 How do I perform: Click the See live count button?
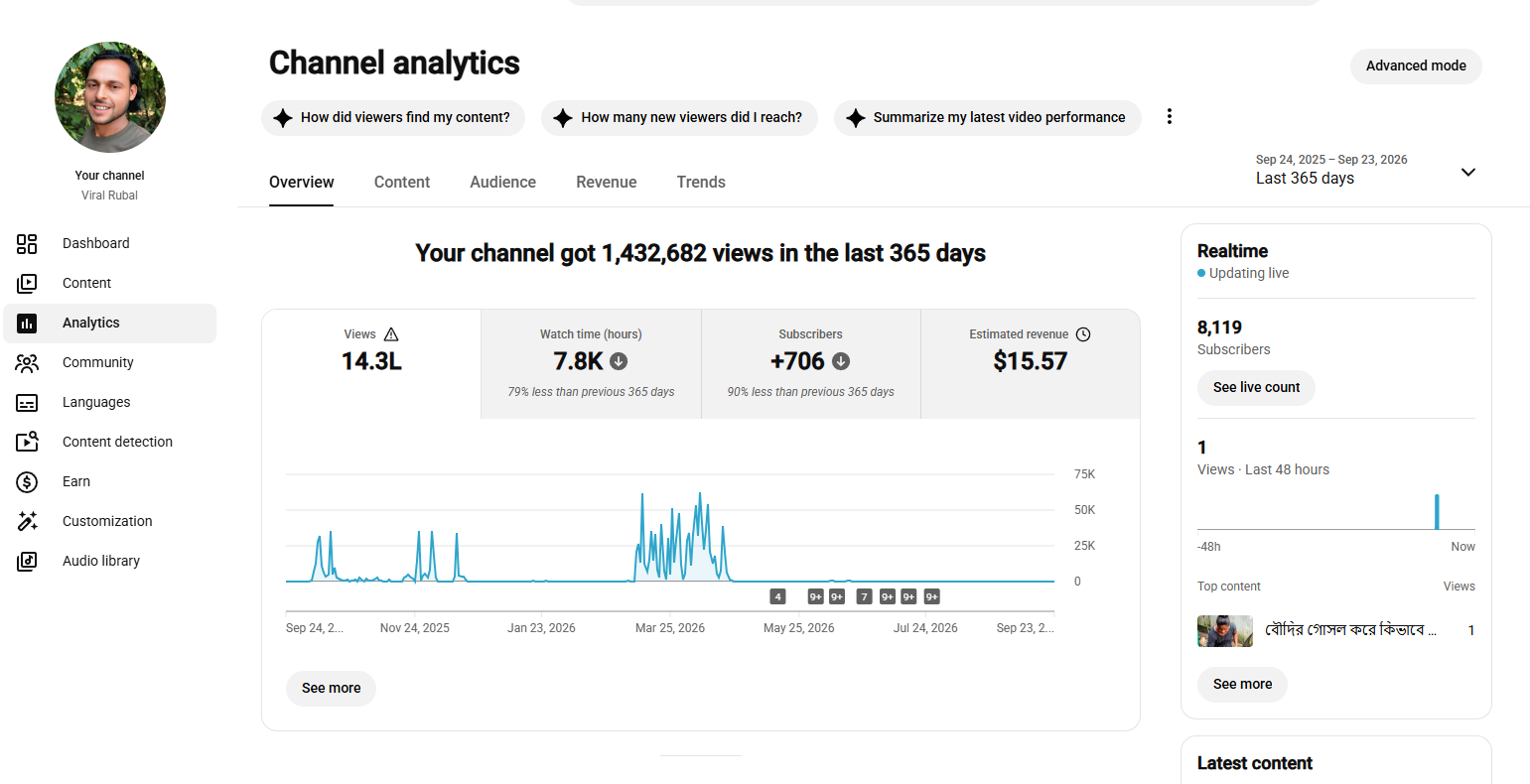click(1256, 388)
